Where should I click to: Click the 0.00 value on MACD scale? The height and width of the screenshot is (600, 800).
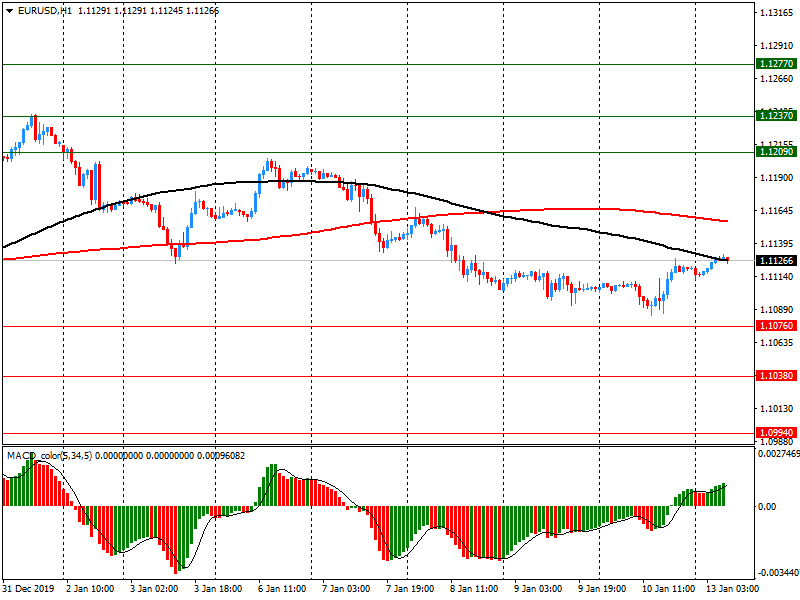tap(766, 507)
